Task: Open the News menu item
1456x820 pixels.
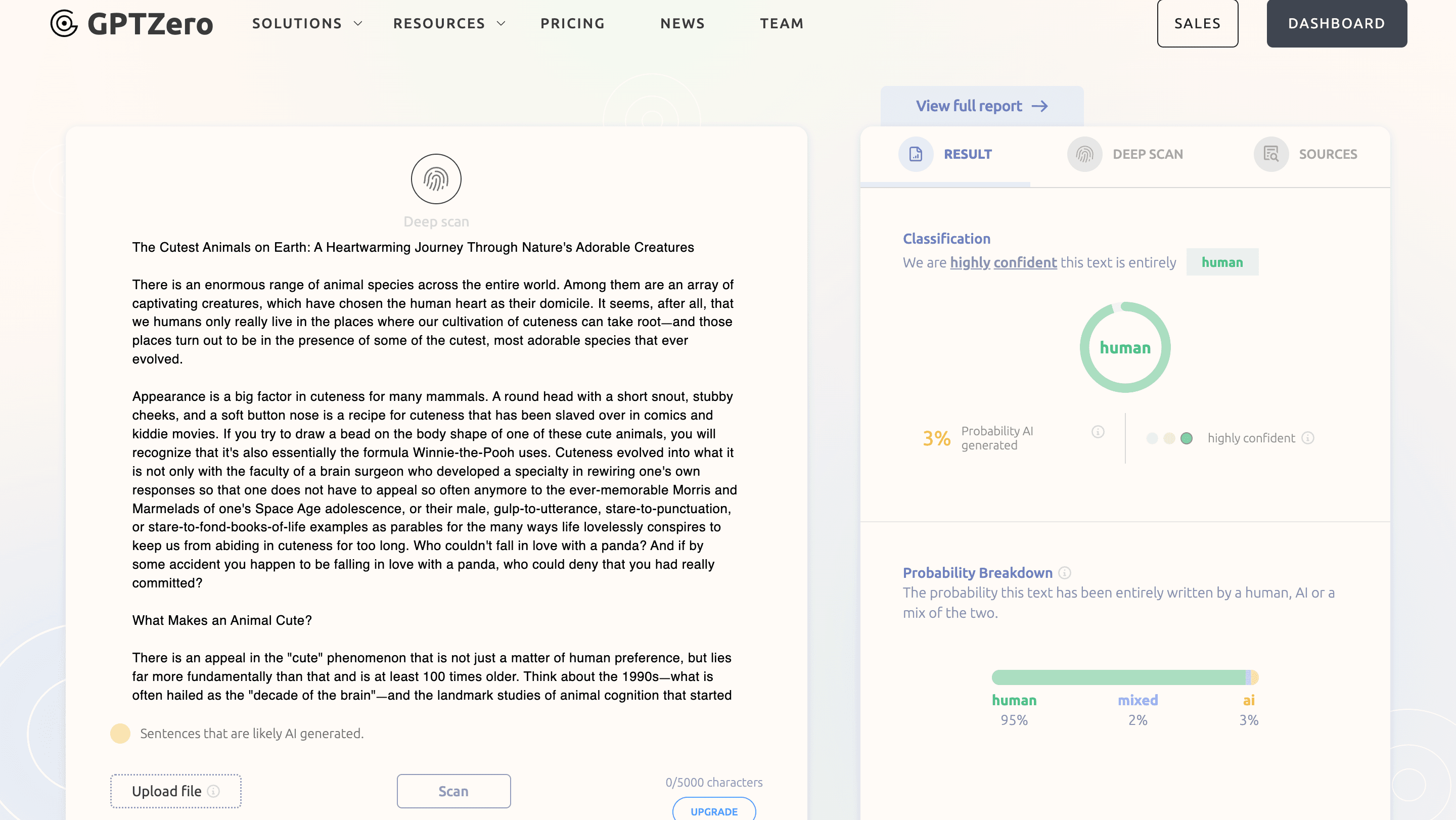Action: tap(682, 23)
